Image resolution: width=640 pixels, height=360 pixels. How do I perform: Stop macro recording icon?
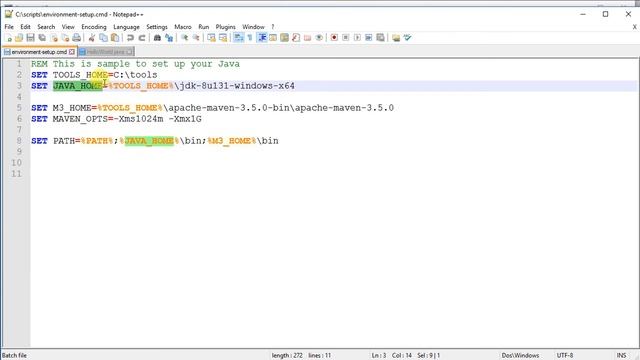346,38
